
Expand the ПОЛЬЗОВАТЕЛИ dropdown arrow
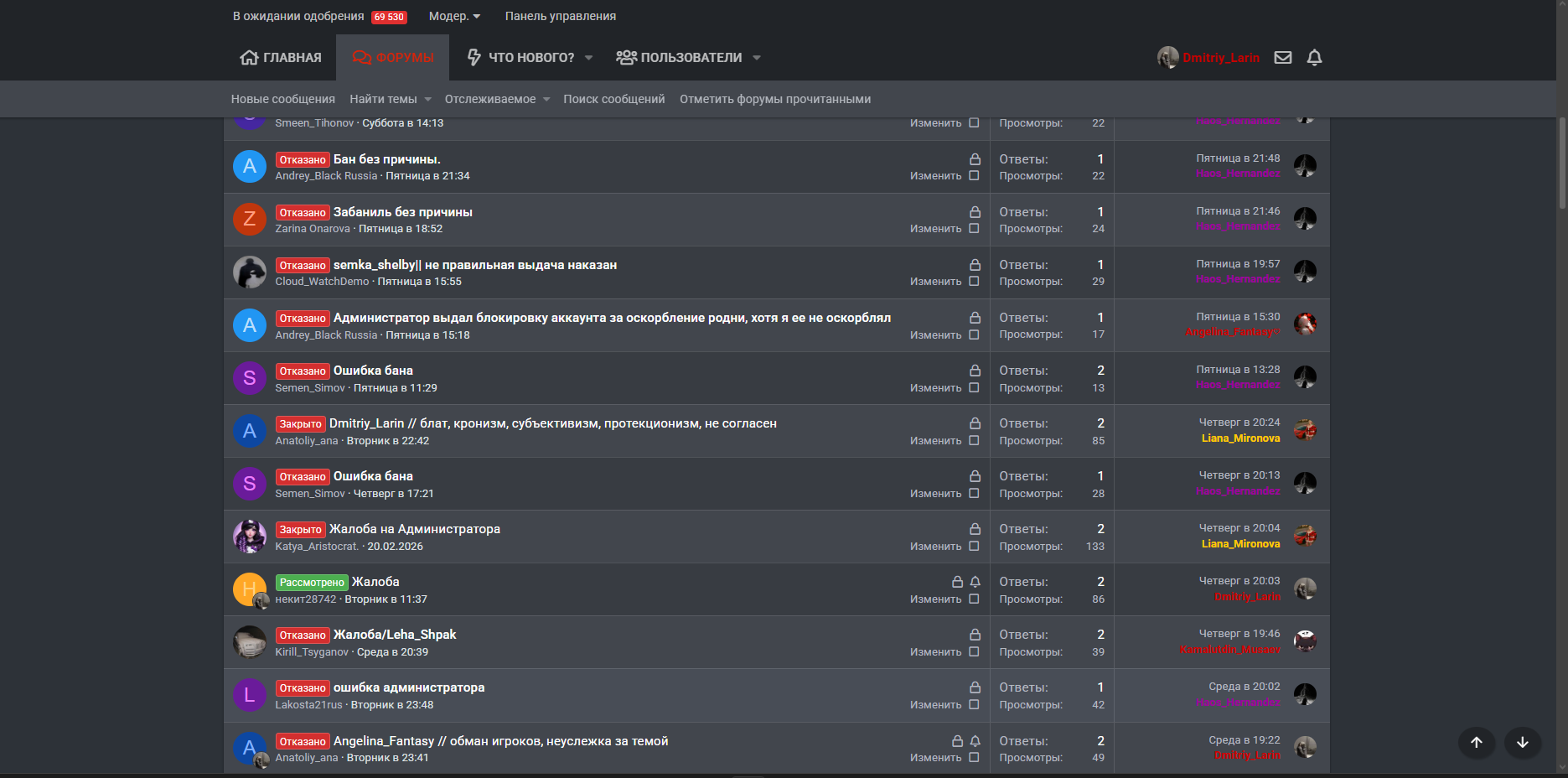(756, 58)
